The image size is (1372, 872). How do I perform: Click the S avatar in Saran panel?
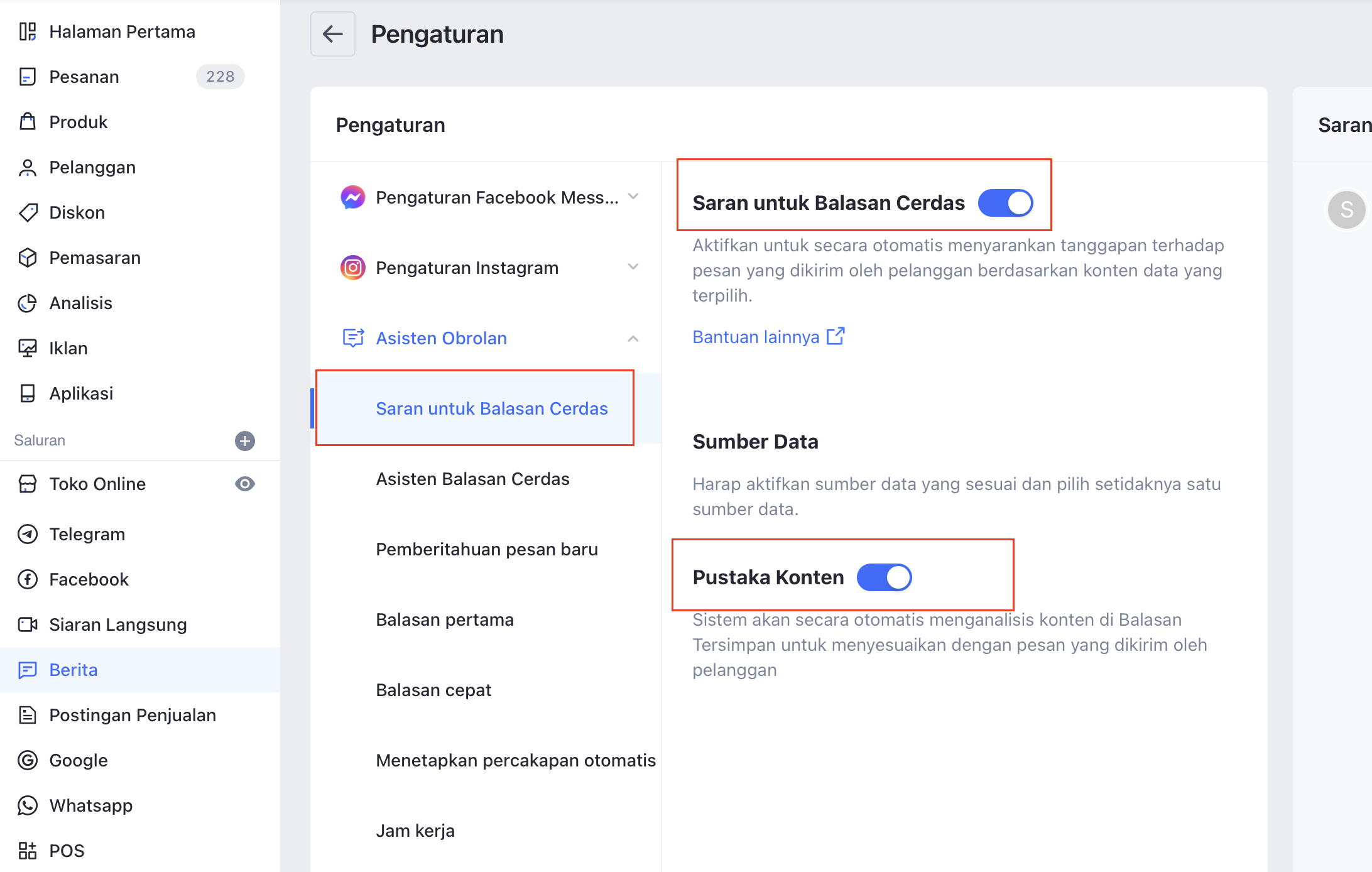(x=1346, y=210)
